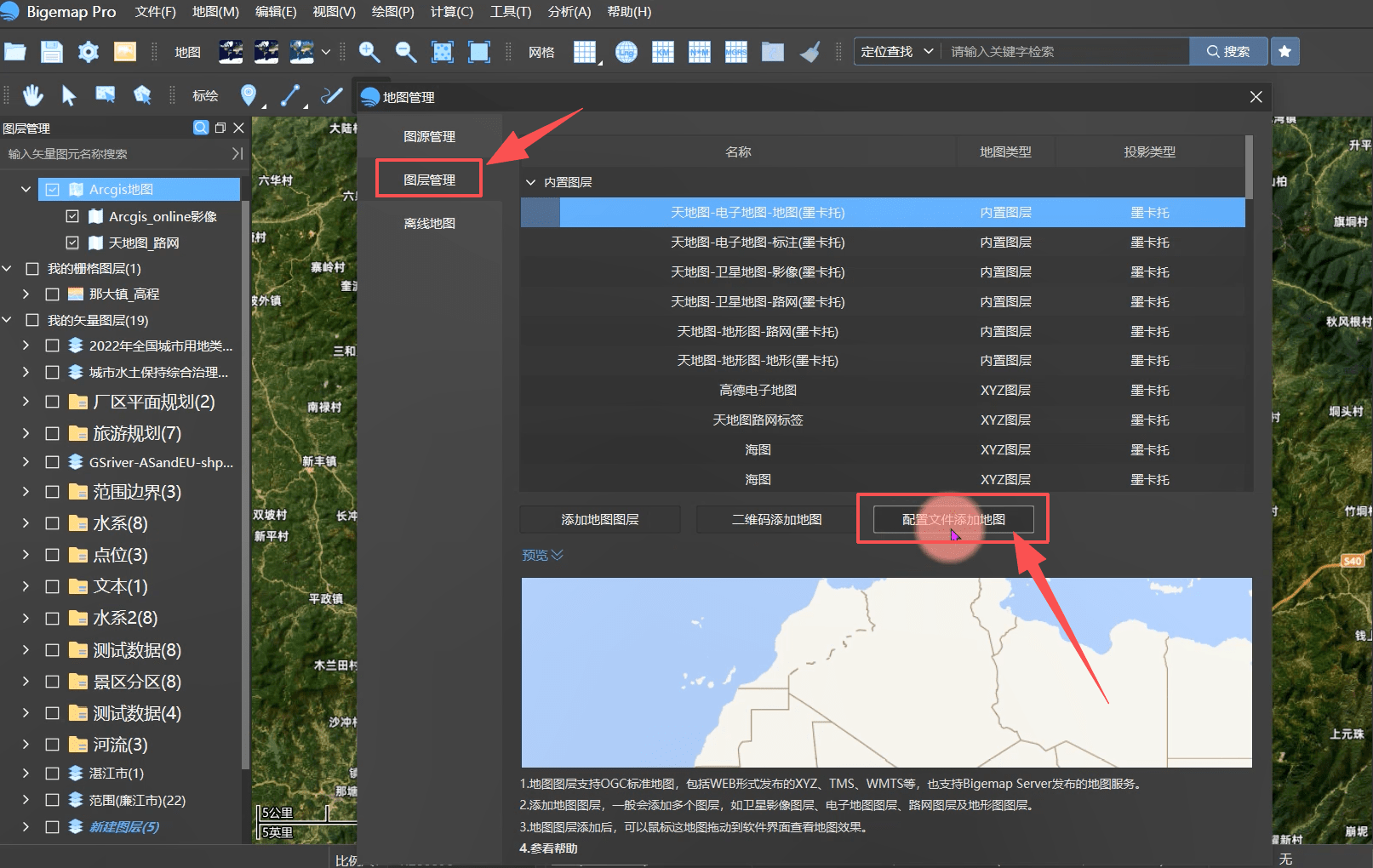
Task: Select the N*M grid icon
Action: point(700,52)
